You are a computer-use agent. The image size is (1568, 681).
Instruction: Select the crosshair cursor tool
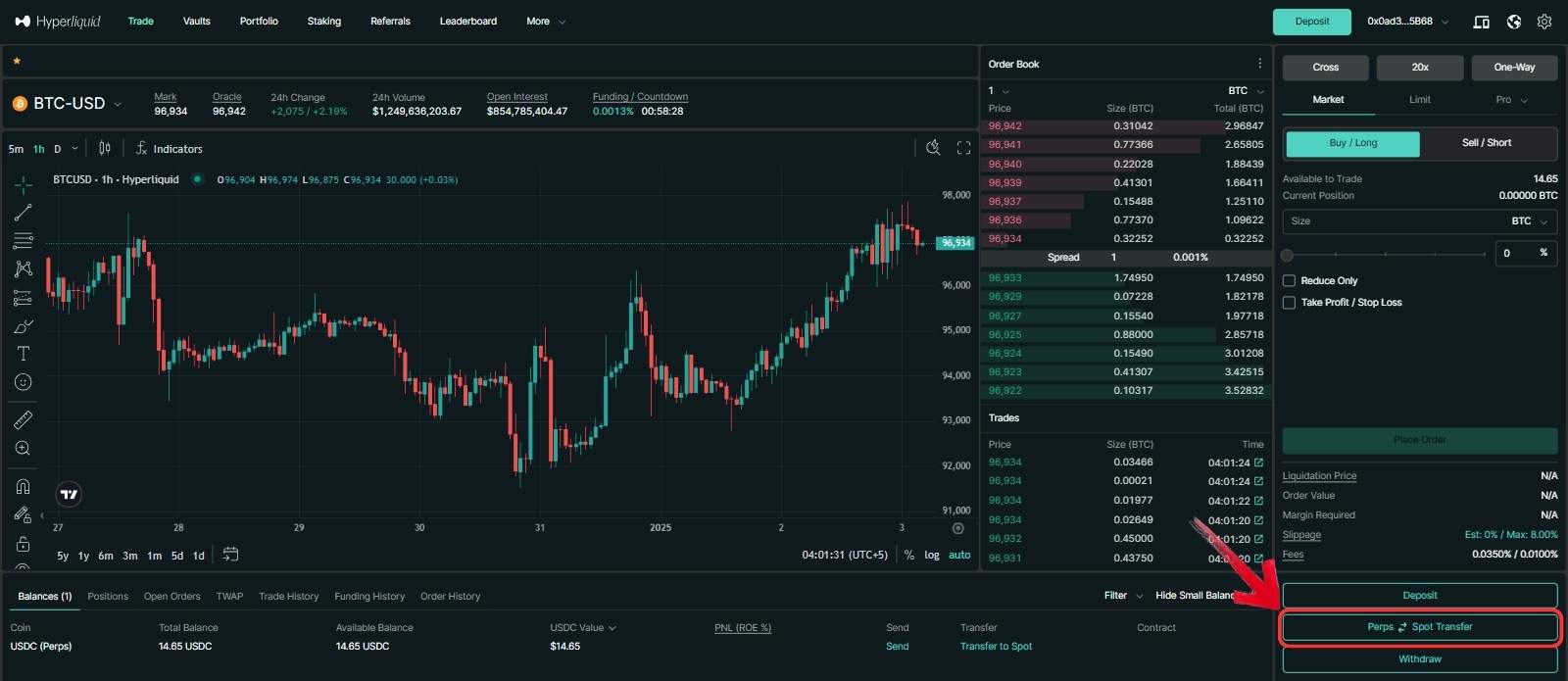[24, 184]
